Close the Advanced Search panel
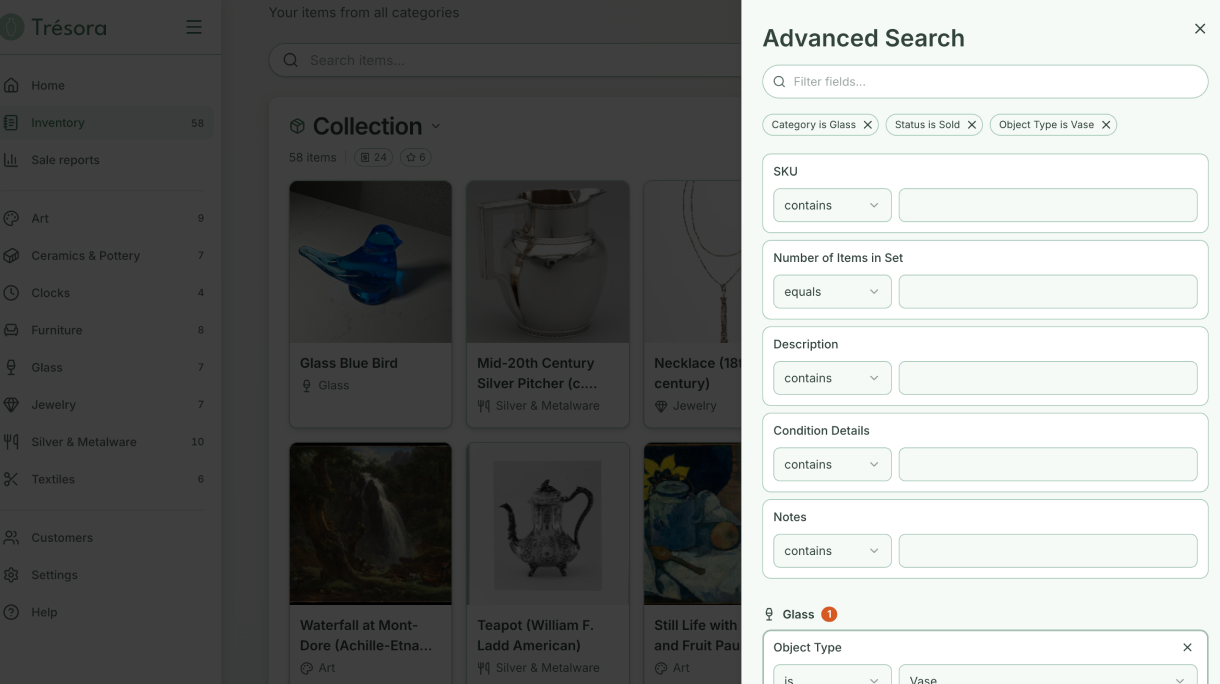Image resolution: width=1220 pixels, height=684 pixels. click(1200, 29)
